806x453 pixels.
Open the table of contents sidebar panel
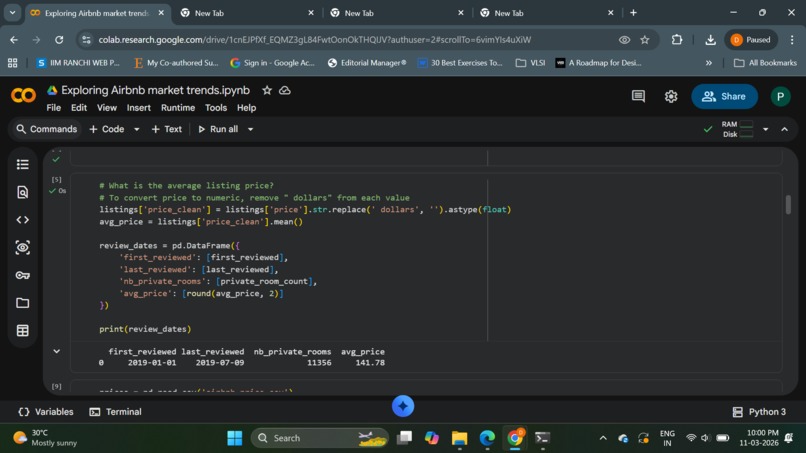pos(23,165)
